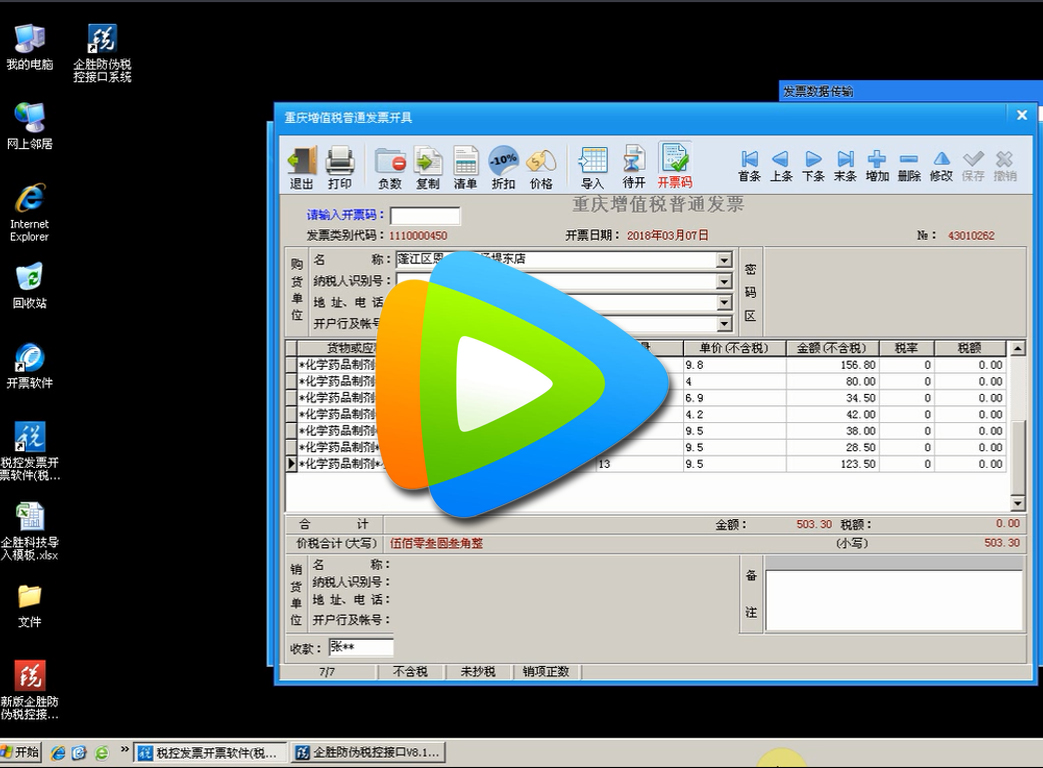Viewport: 1043px width, 768px height.
Task: Click the 修改 modify icon
Action: click(x=941, y=166)
